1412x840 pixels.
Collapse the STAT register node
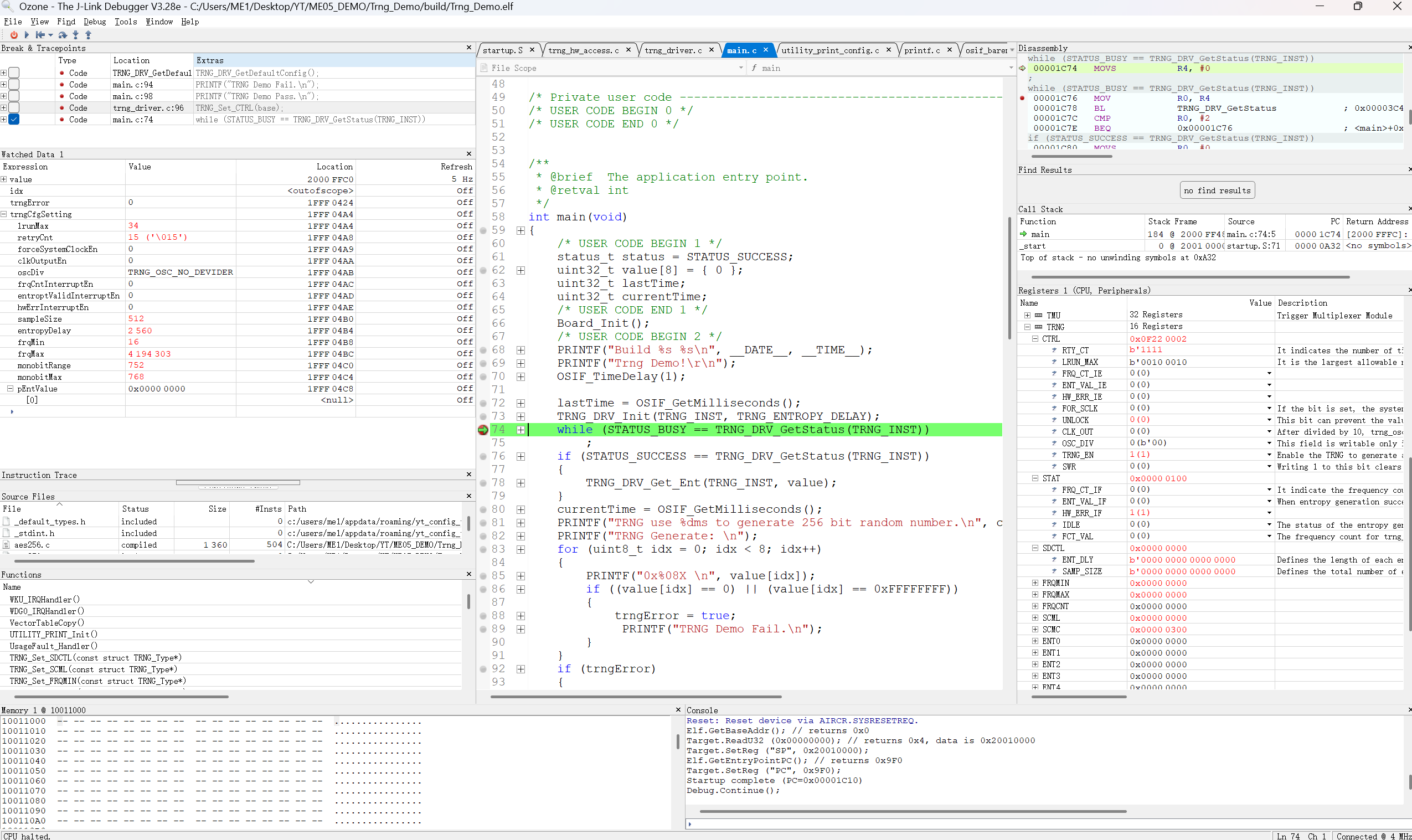(1035, 478)
